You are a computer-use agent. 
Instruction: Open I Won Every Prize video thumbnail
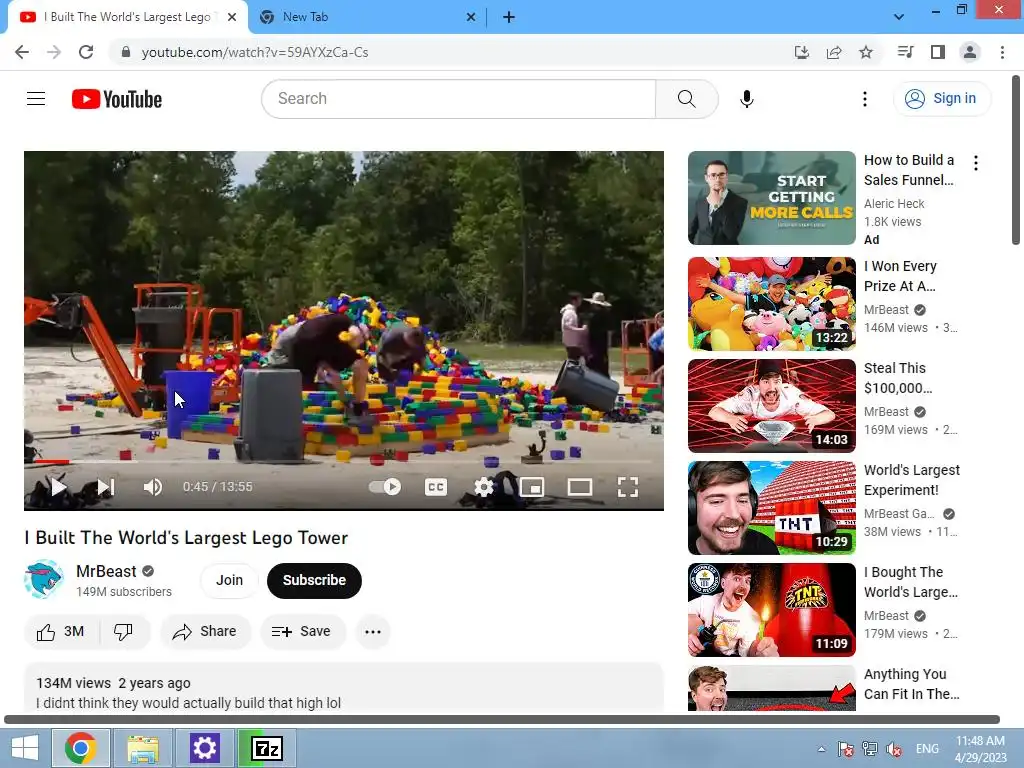point(771,304)
